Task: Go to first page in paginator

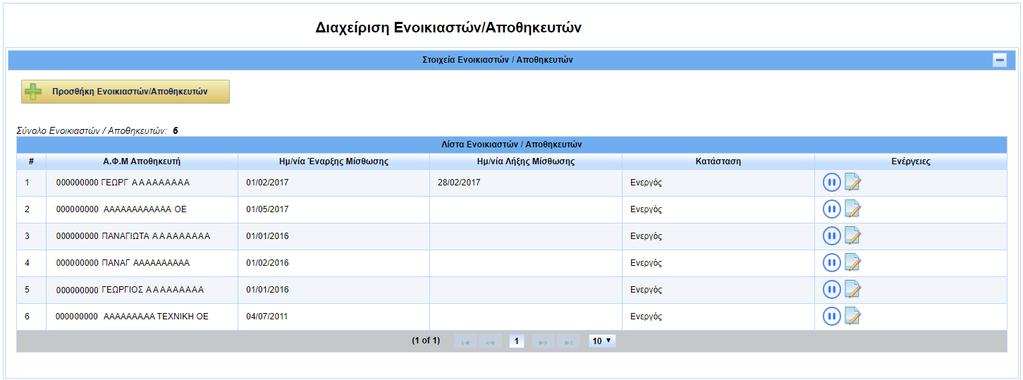Action: pyautogui.click(x=465, y=341)
